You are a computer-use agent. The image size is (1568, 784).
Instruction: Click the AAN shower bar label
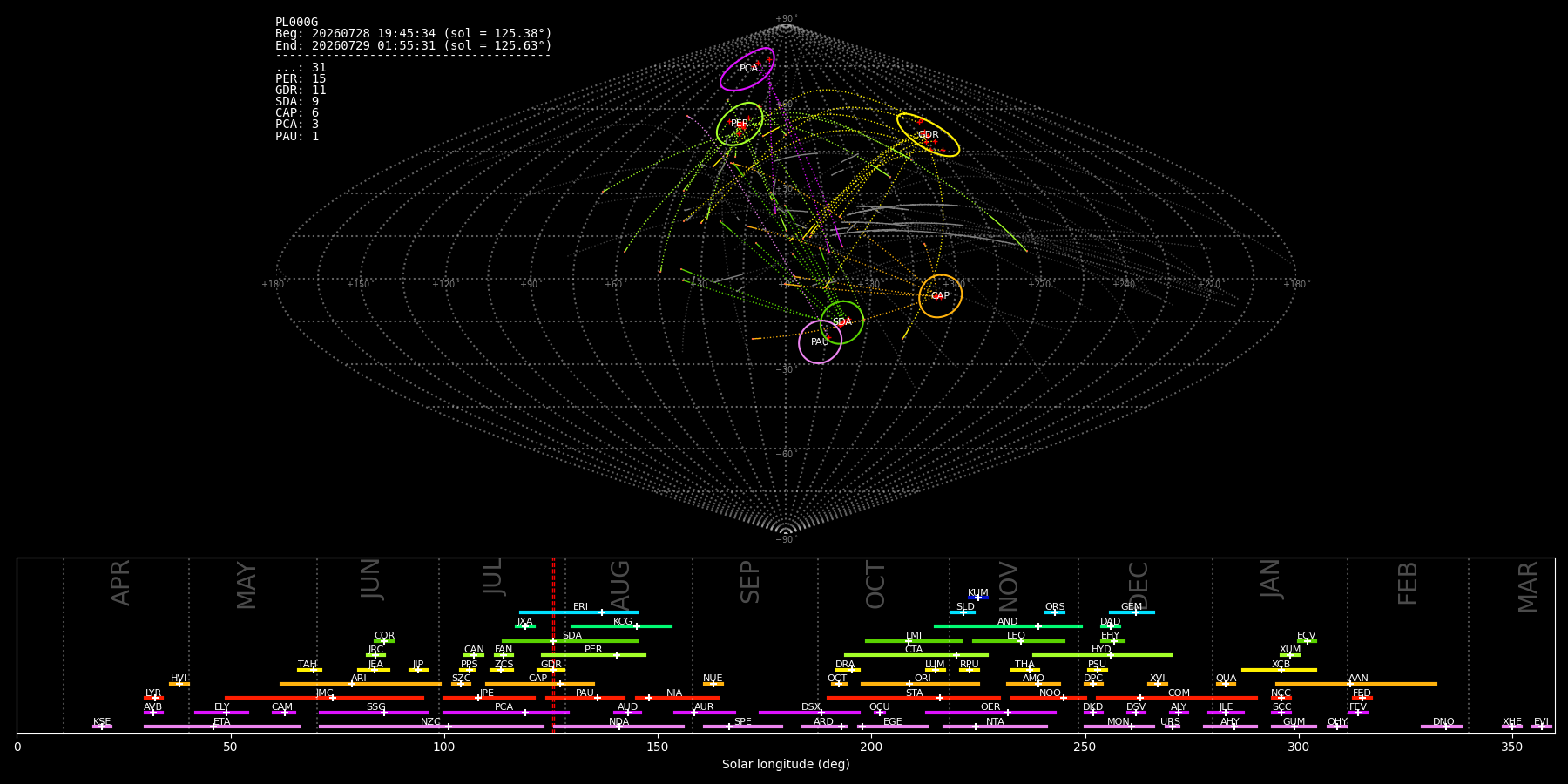(x=1358, y=679)
